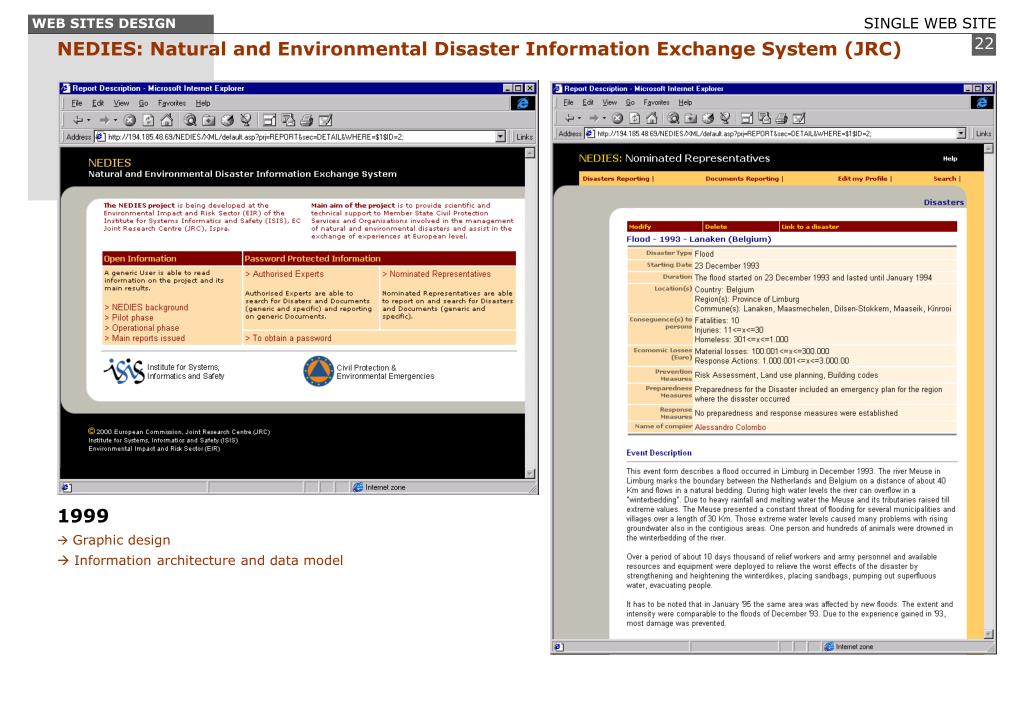Select Documents Reporting tab

tap(742, 178)
